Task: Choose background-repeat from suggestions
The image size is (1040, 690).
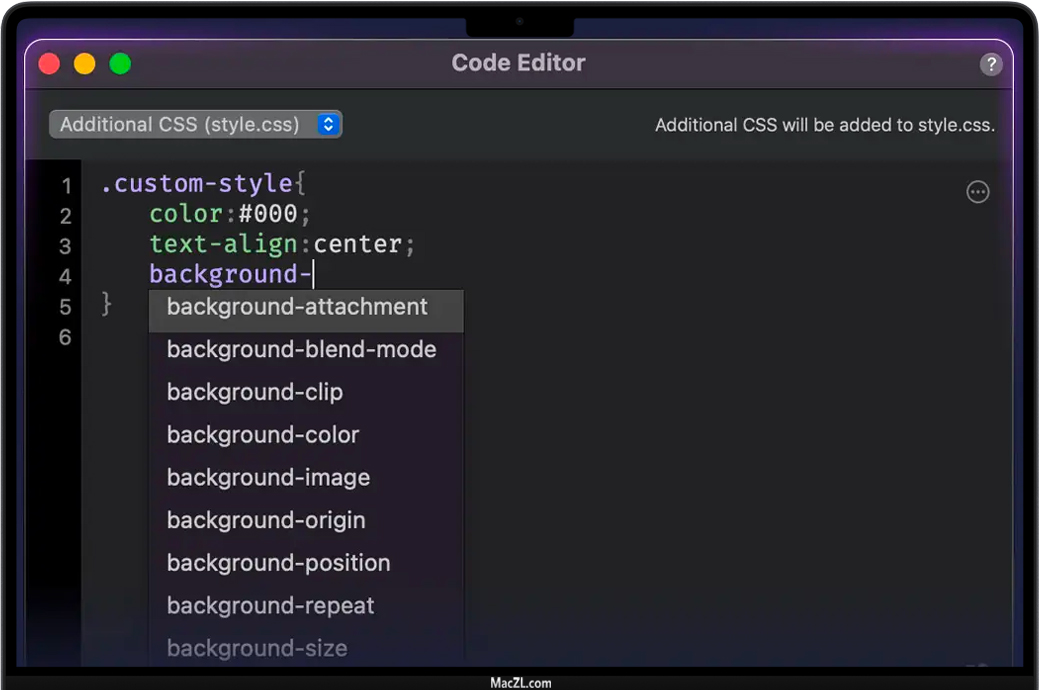Action: [270, 606]
